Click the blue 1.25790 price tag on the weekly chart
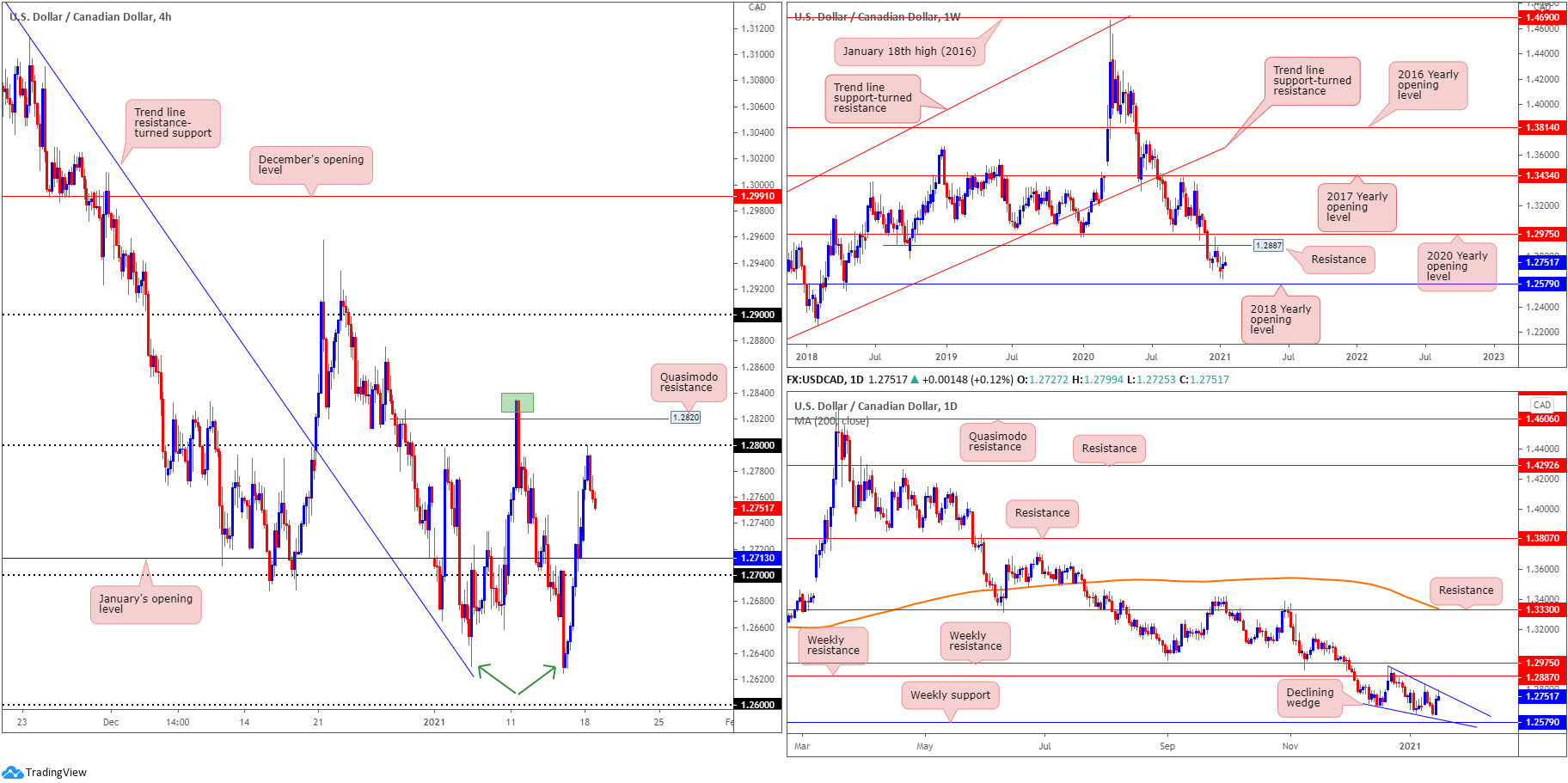This screenshot has height=783, width=1568. pyautogui.click(x=1541, y=284)
